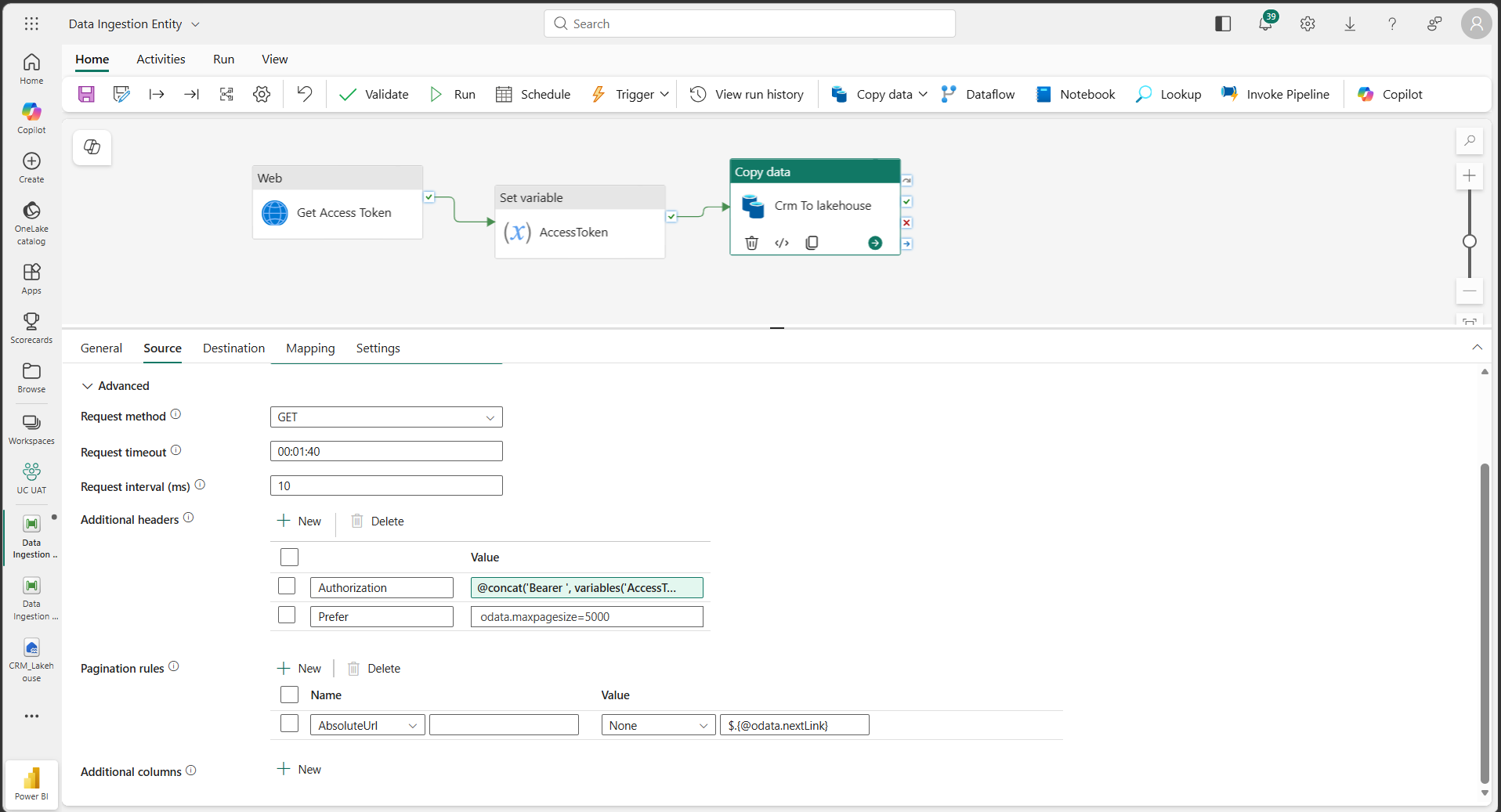This screenshot has height=812, width=1501.
Task: Toggle select-all checkbox for pagination rules
Action: click(x=289, y=695)
